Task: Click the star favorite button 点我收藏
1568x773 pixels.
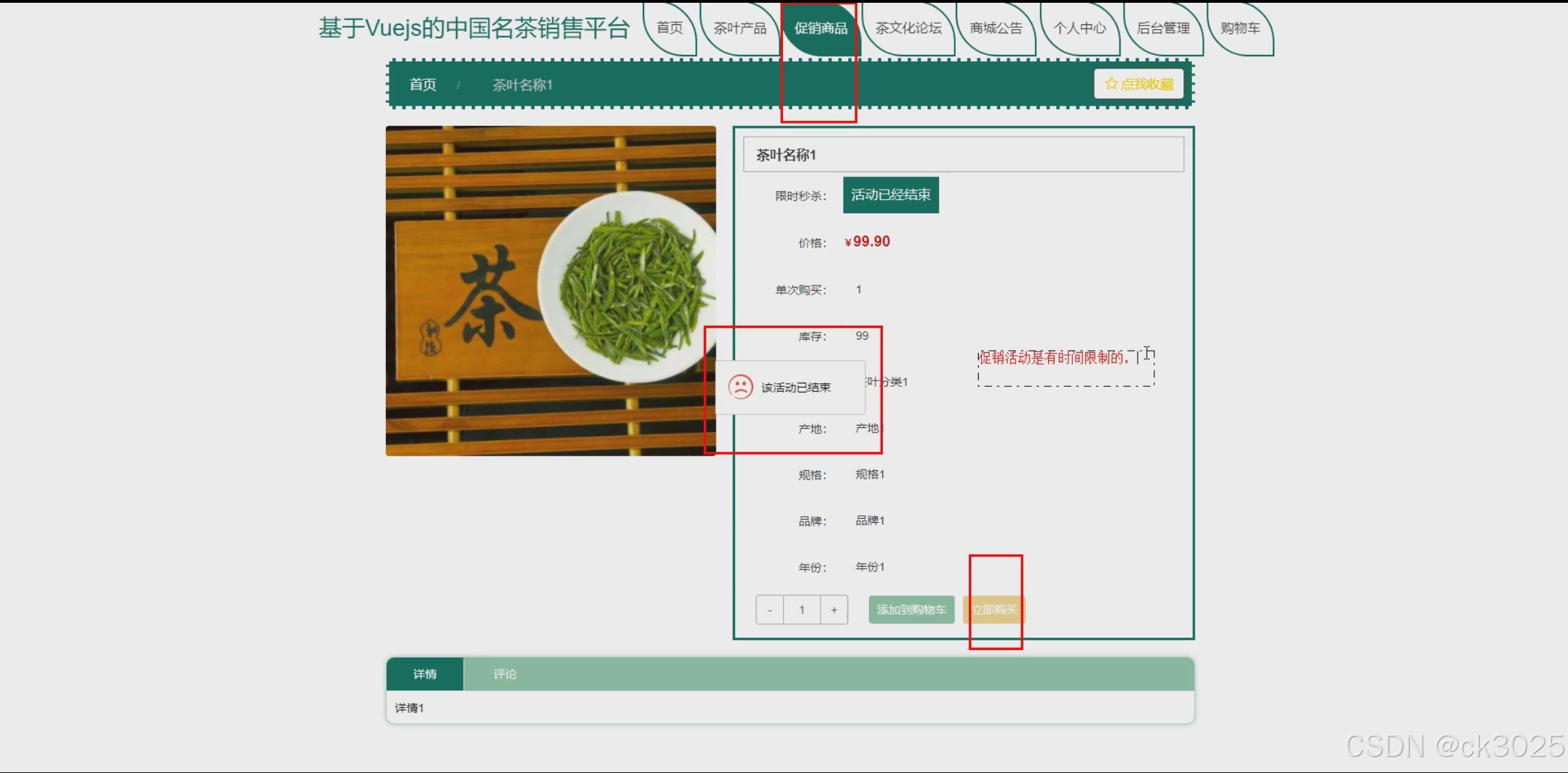Action: tap(1138, 84)
